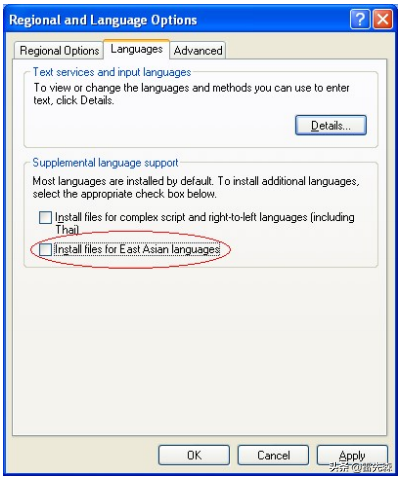Open the Advanced tab
Image resolution: width=401 pixels, height=481 pixels.
198,51
